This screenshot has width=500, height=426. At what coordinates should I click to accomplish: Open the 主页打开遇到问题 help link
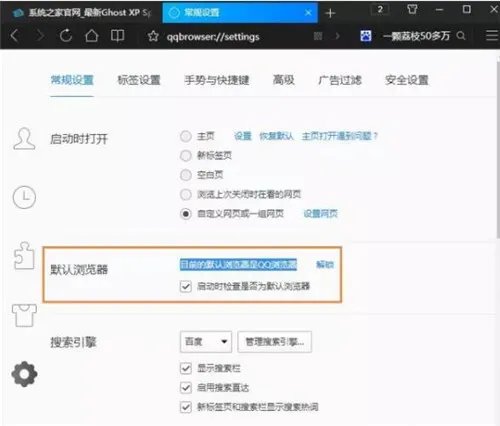click(340, 136)
